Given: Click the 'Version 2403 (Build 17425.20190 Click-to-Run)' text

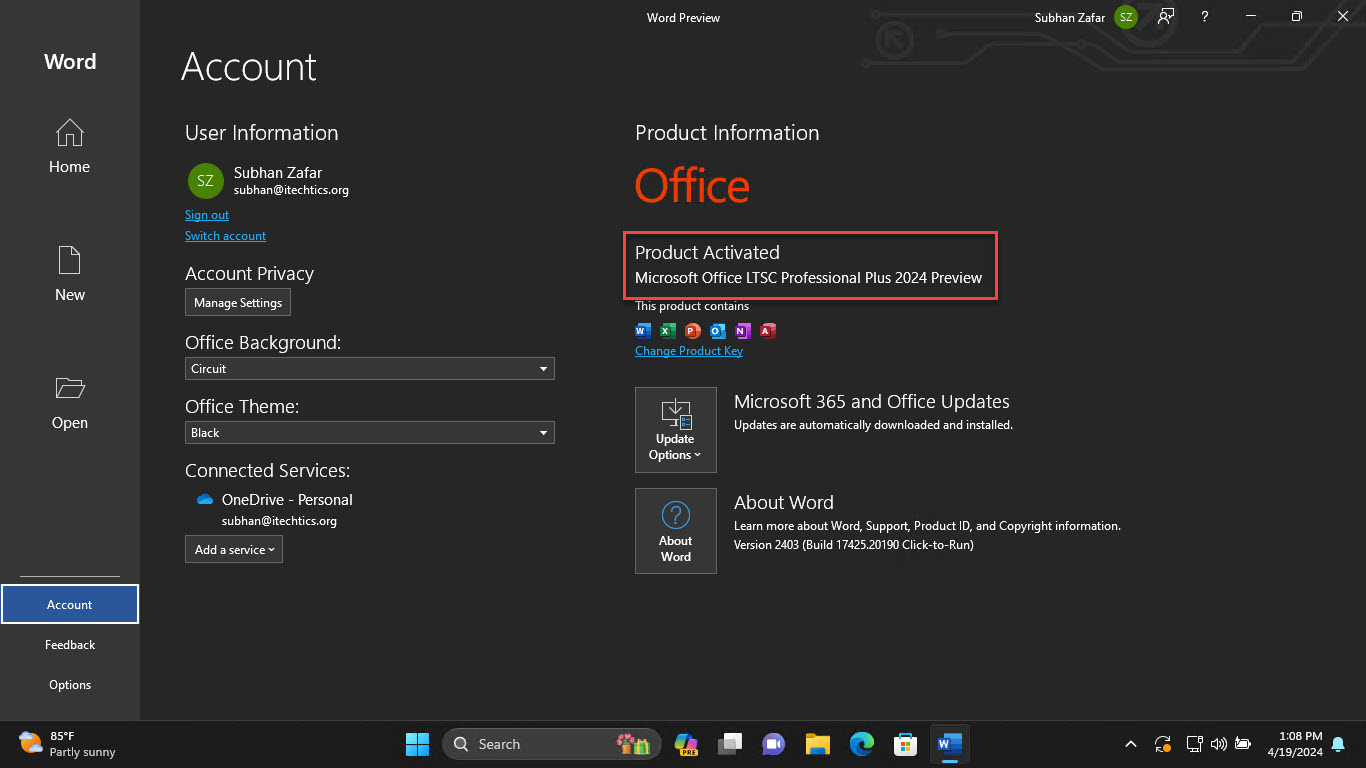Looking at the screenshot, I should point(854,545).
